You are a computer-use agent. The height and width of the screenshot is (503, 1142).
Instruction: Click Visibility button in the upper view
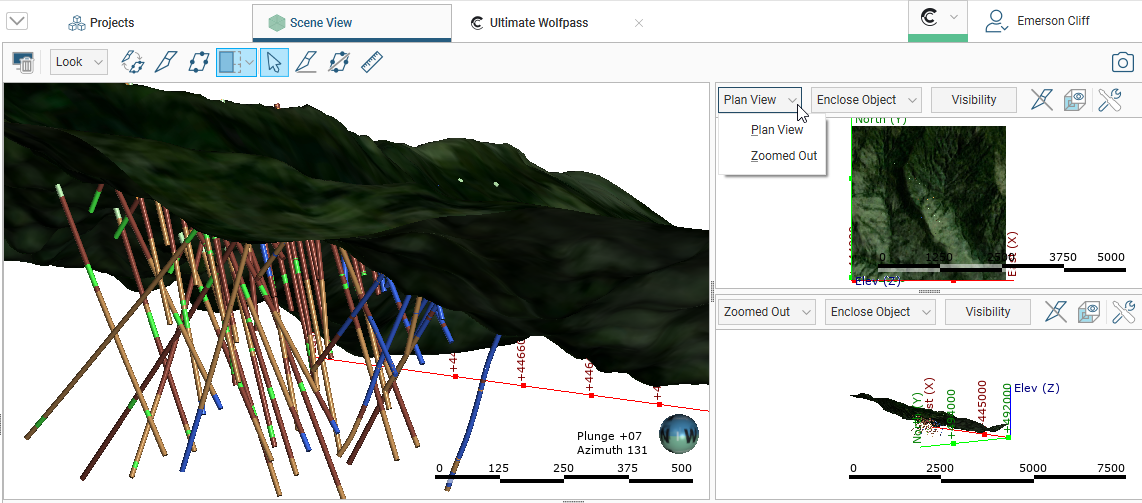[x=973, y=100]
